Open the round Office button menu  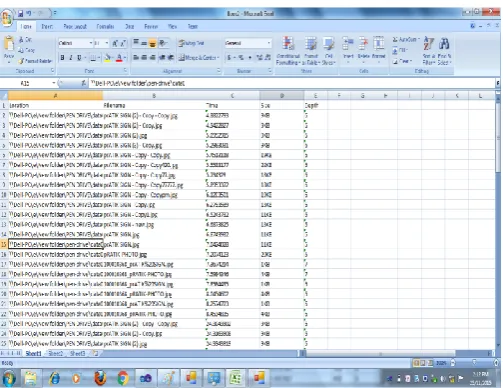coord(6,17)
